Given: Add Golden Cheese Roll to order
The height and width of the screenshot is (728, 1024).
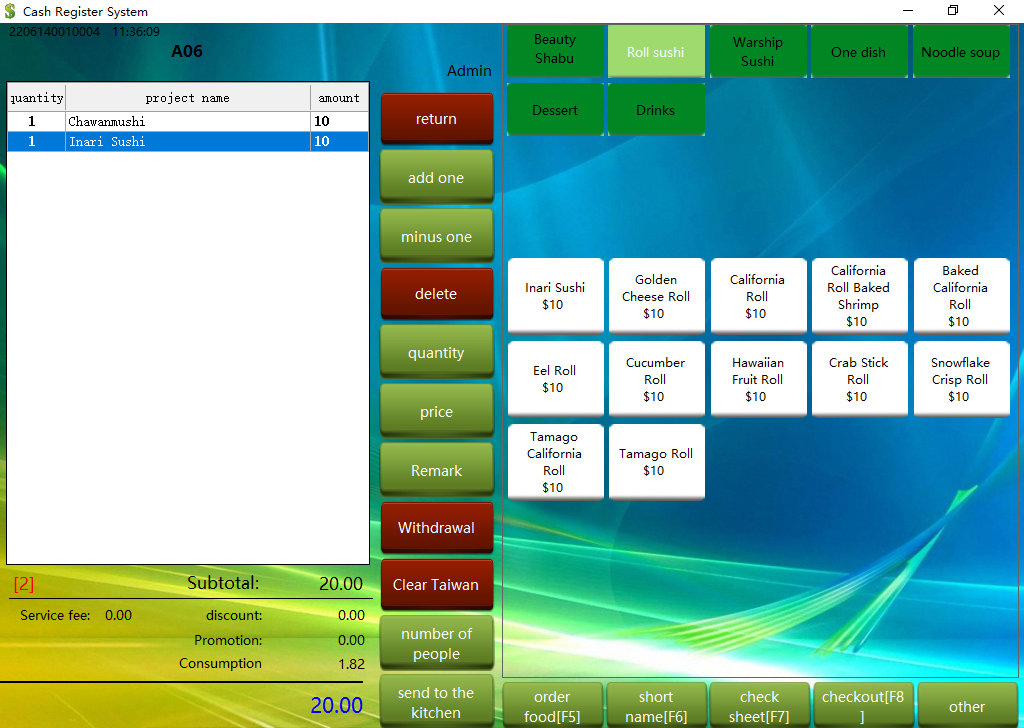Looking at the screenshot, I should [656, 296].
